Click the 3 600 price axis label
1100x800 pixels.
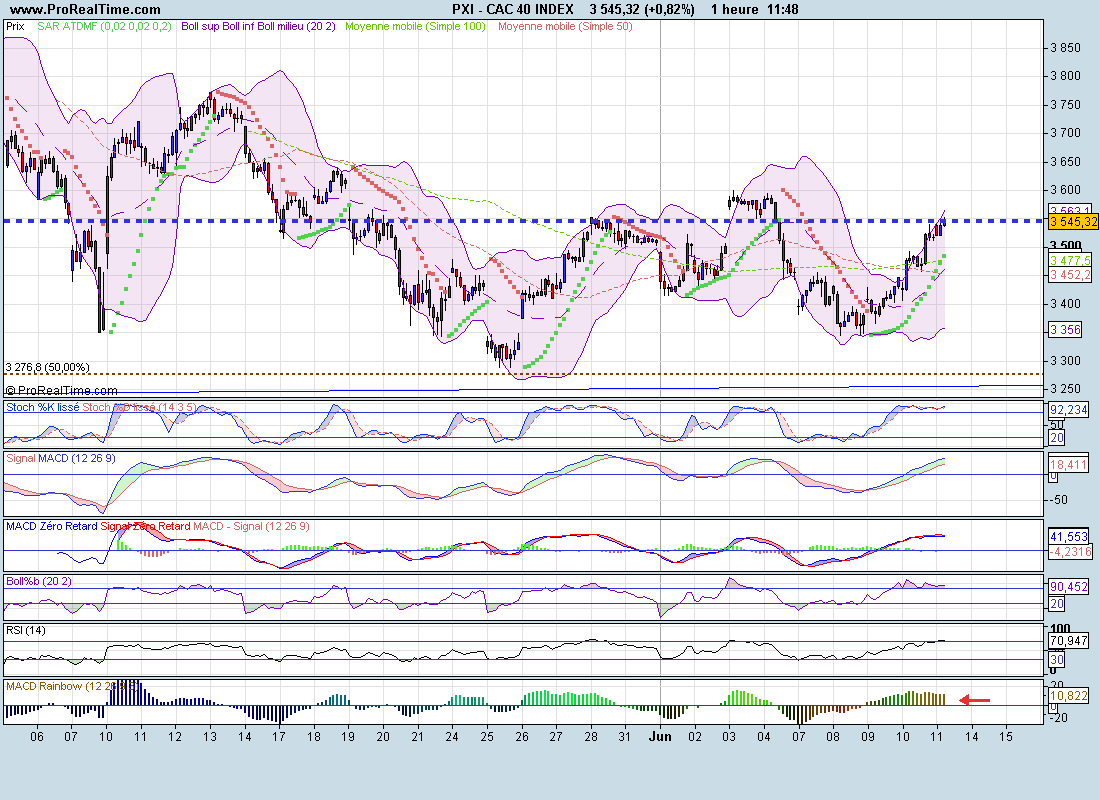[1065, 189]
